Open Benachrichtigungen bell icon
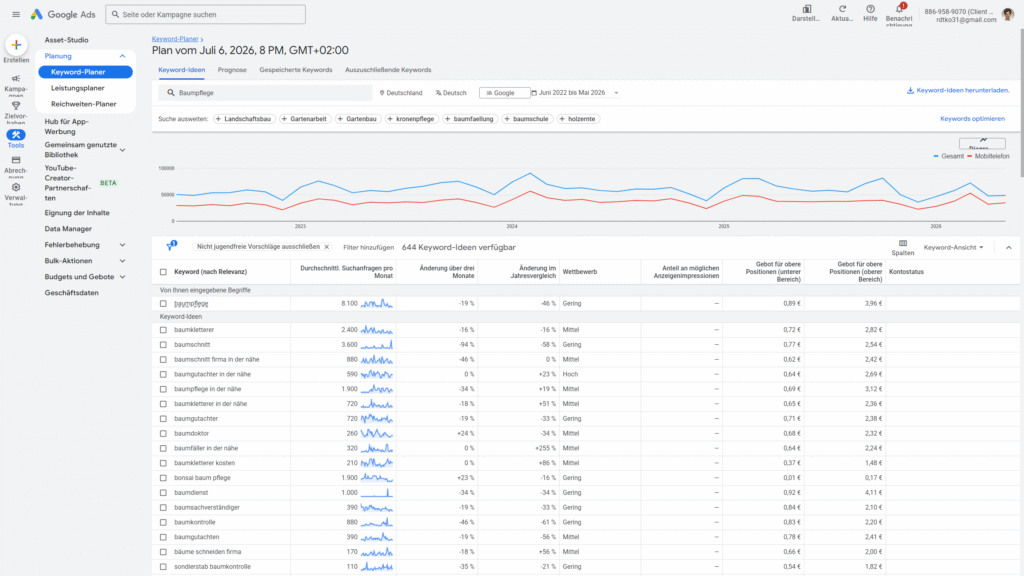 (x=899, y=8)
